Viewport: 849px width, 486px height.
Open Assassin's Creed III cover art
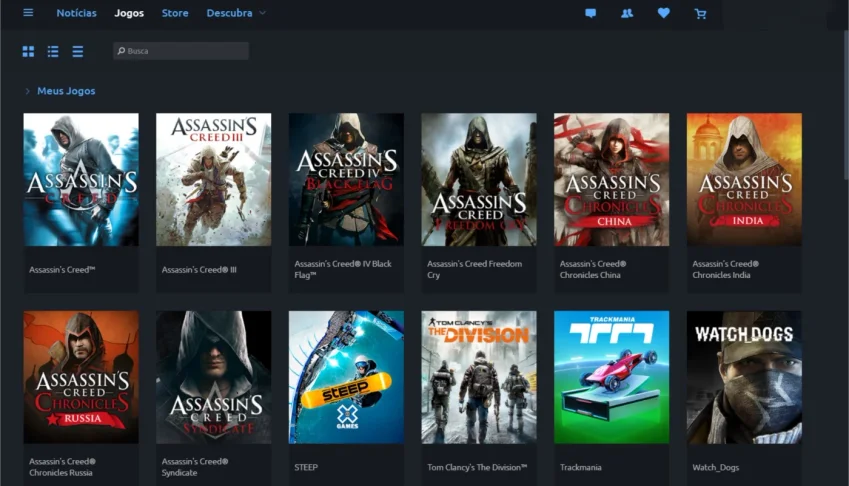click(213, 179)
